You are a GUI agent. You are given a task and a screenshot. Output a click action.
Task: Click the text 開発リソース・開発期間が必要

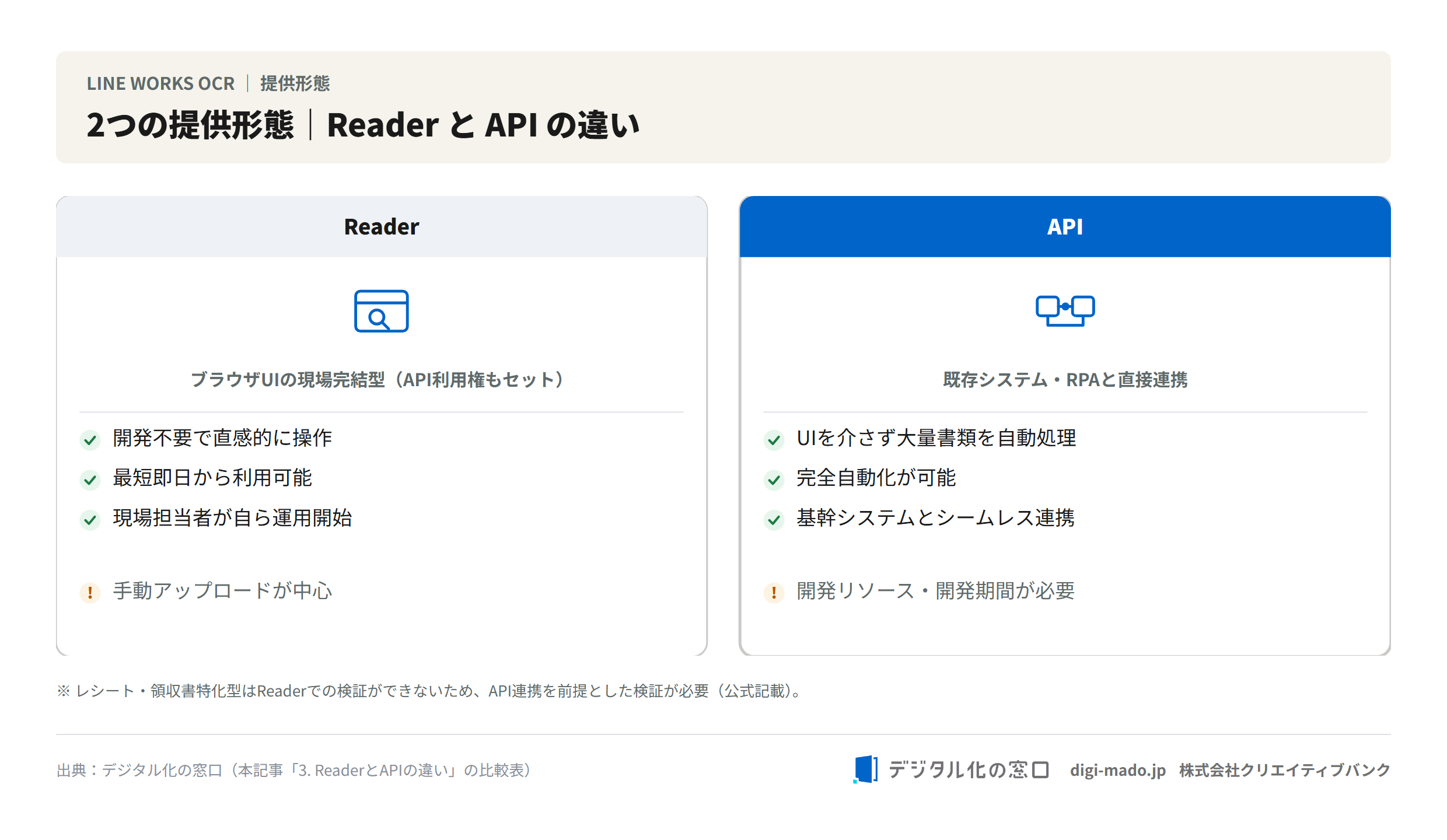(935, 590)
